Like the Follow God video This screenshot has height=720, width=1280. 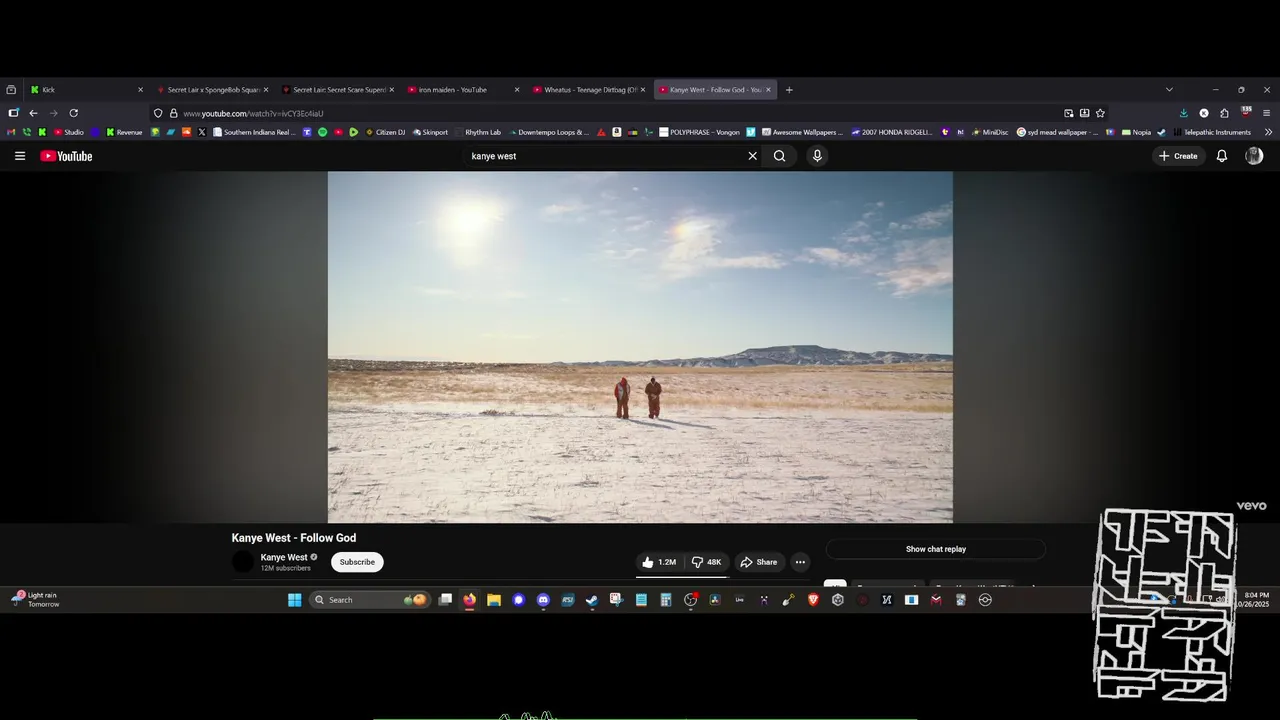tap(659, 562)
